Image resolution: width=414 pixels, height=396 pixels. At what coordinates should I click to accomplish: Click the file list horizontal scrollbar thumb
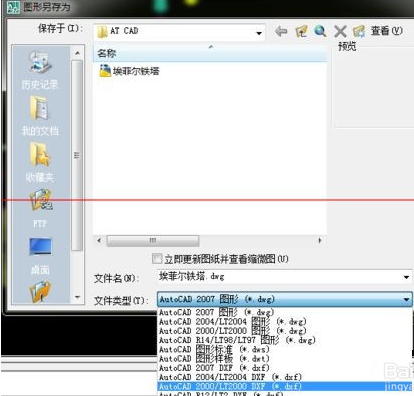(153, 240)
